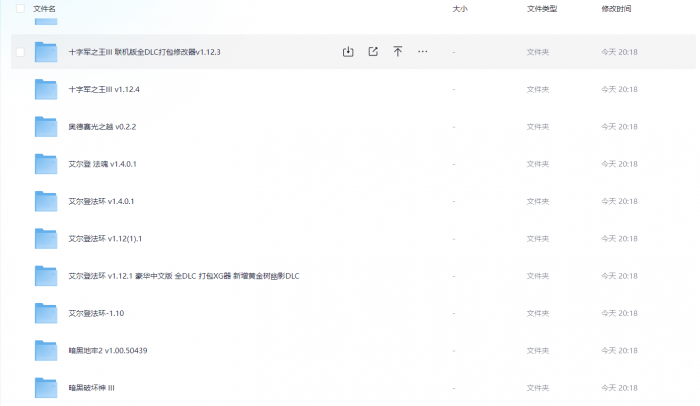Open the 艾尔登法环 v1.12(1).1 folder name
Screen dimensions: 700x406
(105, 239)
